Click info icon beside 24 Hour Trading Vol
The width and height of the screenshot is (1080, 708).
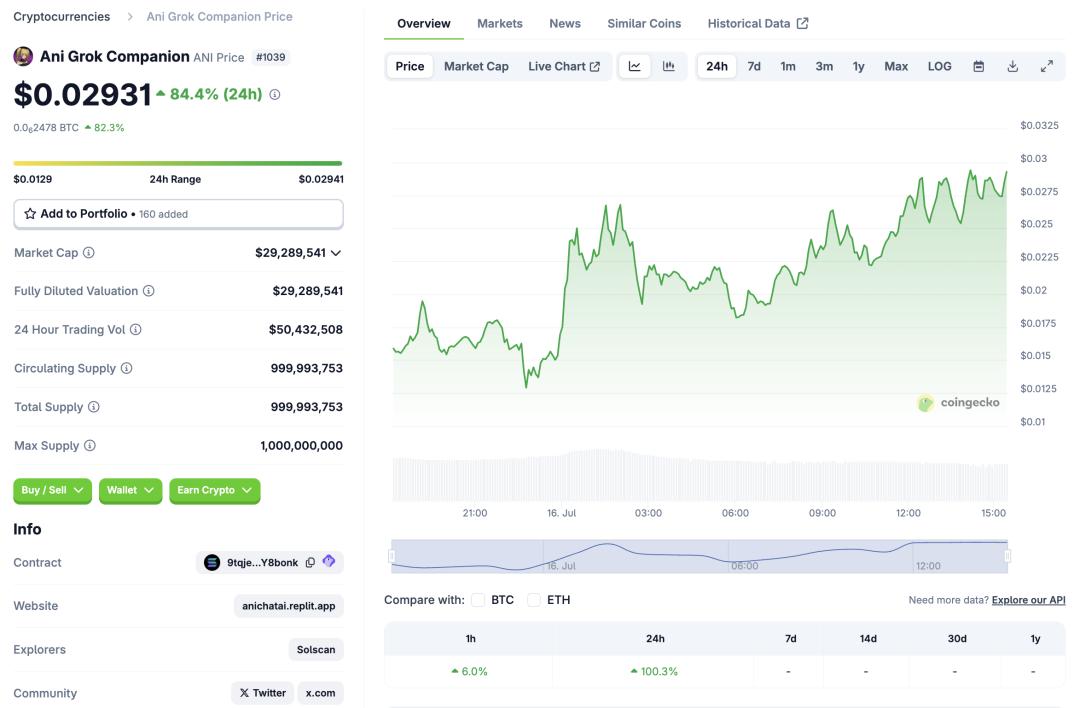pyautogui.click(x=136, y=330)
